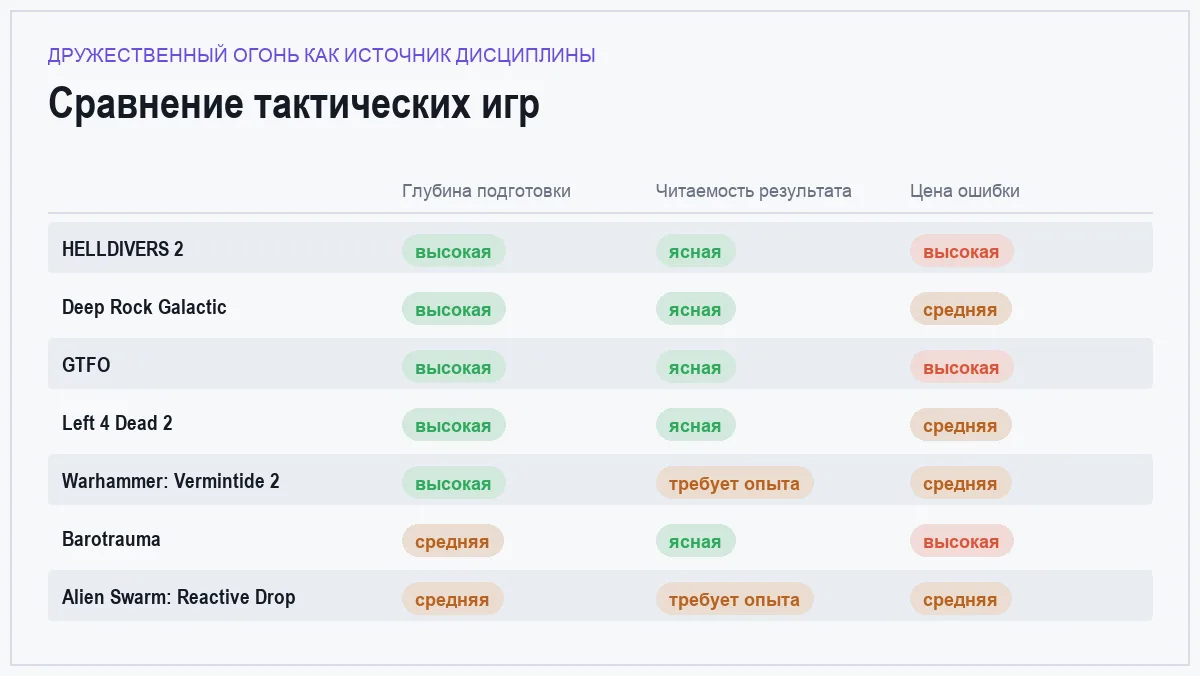The width and height of the screenshot is (1200, 676).
Task: Select the Deep Rock Galactic row name
Action: (144, 307)
